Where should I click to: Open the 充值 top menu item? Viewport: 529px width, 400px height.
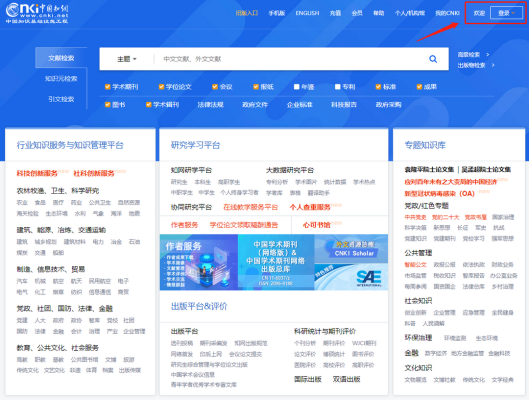pyautogui.click(x=335, y=13)
